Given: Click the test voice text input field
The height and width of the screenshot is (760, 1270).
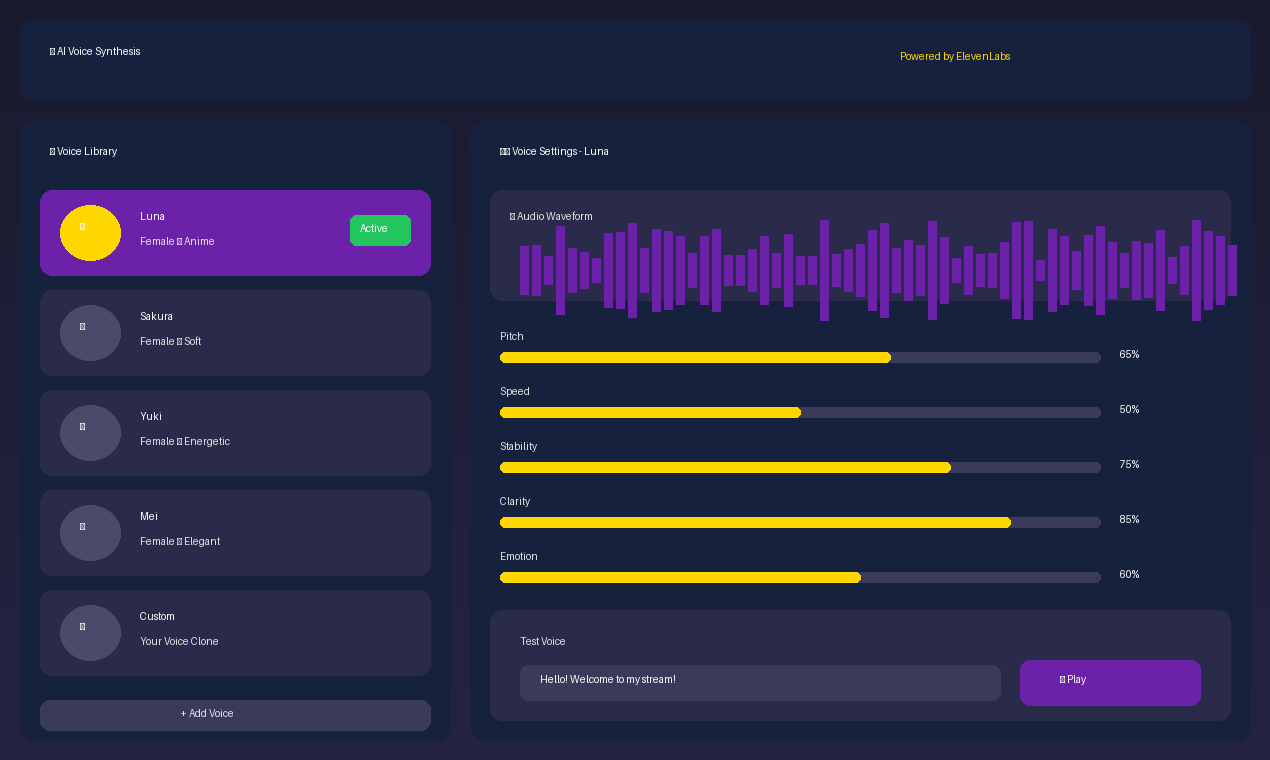Looking at the screenshot, I should coord(760,682).
